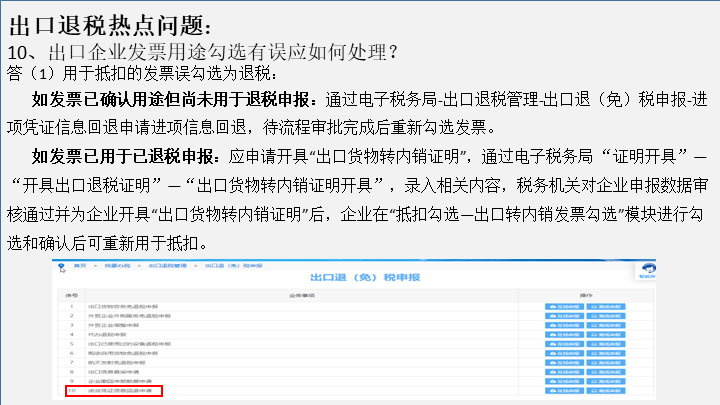The width and height of the screenshot is (720, 405).
Task: Click the location pin icon before 首页
Action: click(x=61, y=266)
